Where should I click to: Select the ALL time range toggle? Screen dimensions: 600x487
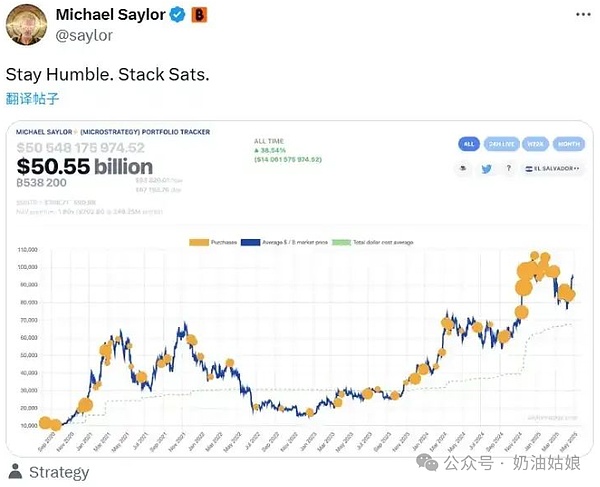coord(468,143)
